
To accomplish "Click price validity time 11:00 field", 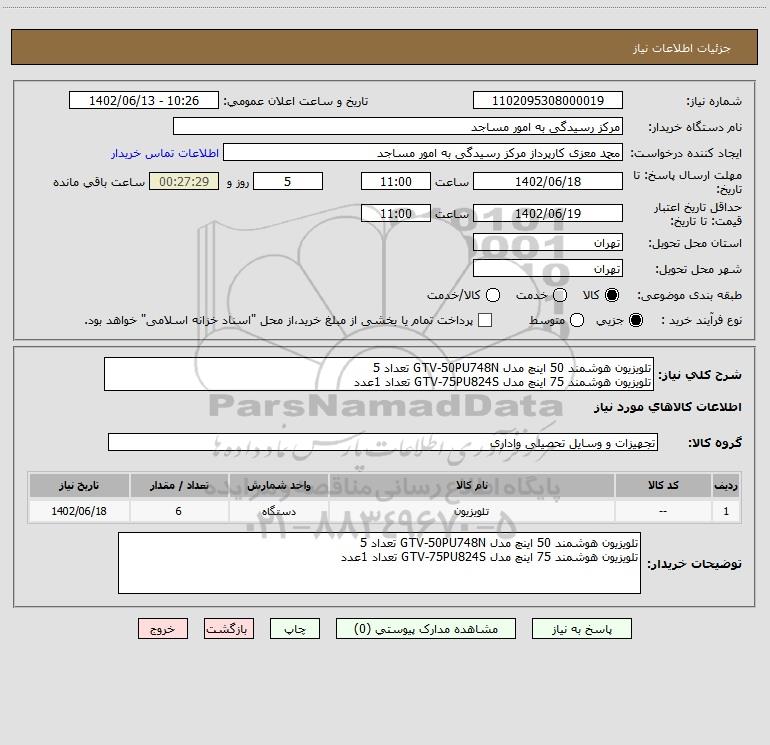I will tap(396, 213).
